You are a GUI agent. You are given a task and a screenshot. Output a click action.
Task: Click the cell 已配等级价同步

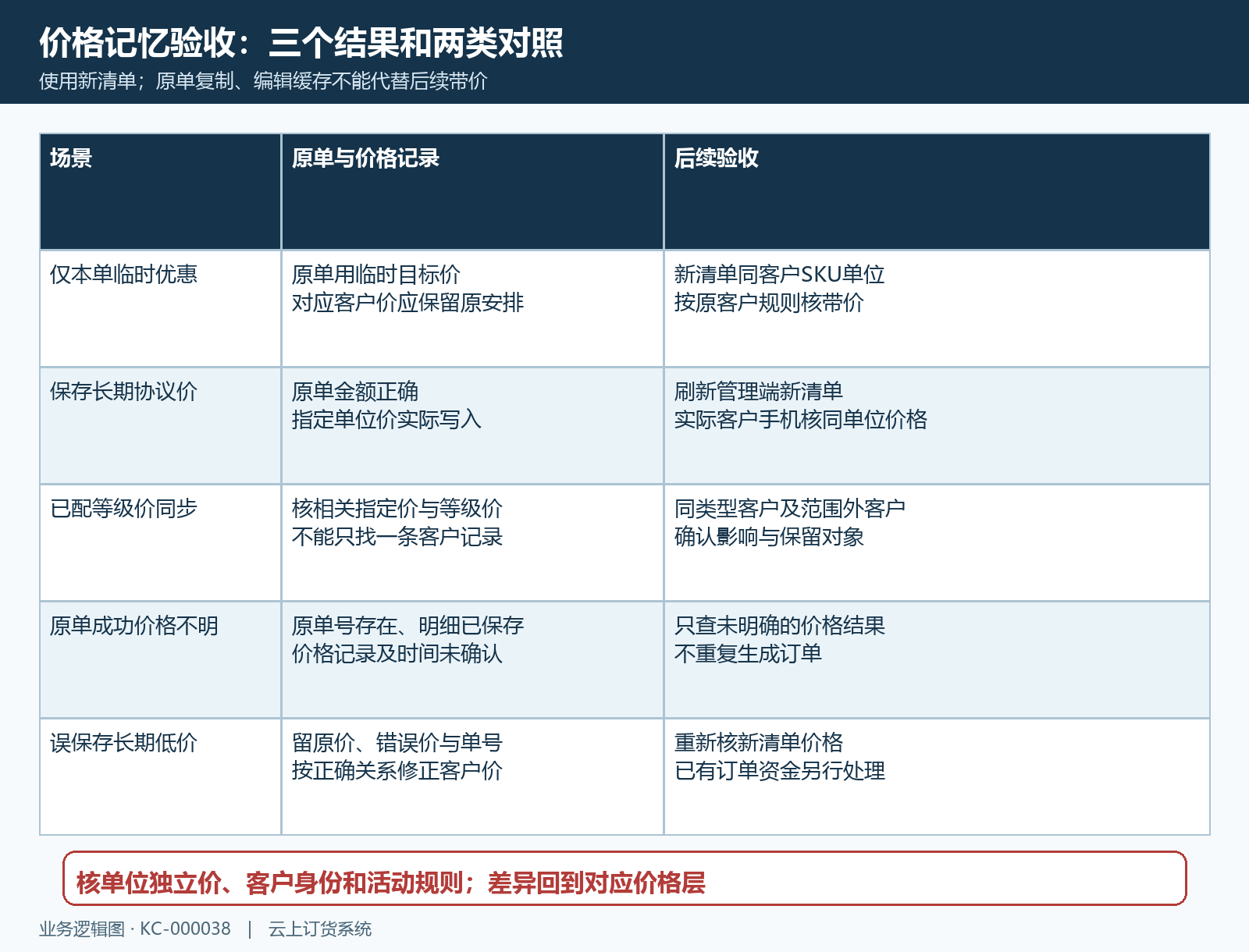[160, 543]
